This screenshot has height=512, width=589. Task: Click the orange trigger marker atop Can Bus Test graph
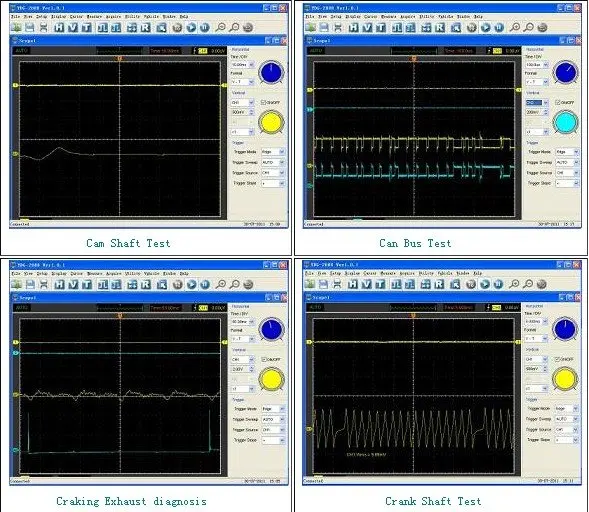point(414,59)
